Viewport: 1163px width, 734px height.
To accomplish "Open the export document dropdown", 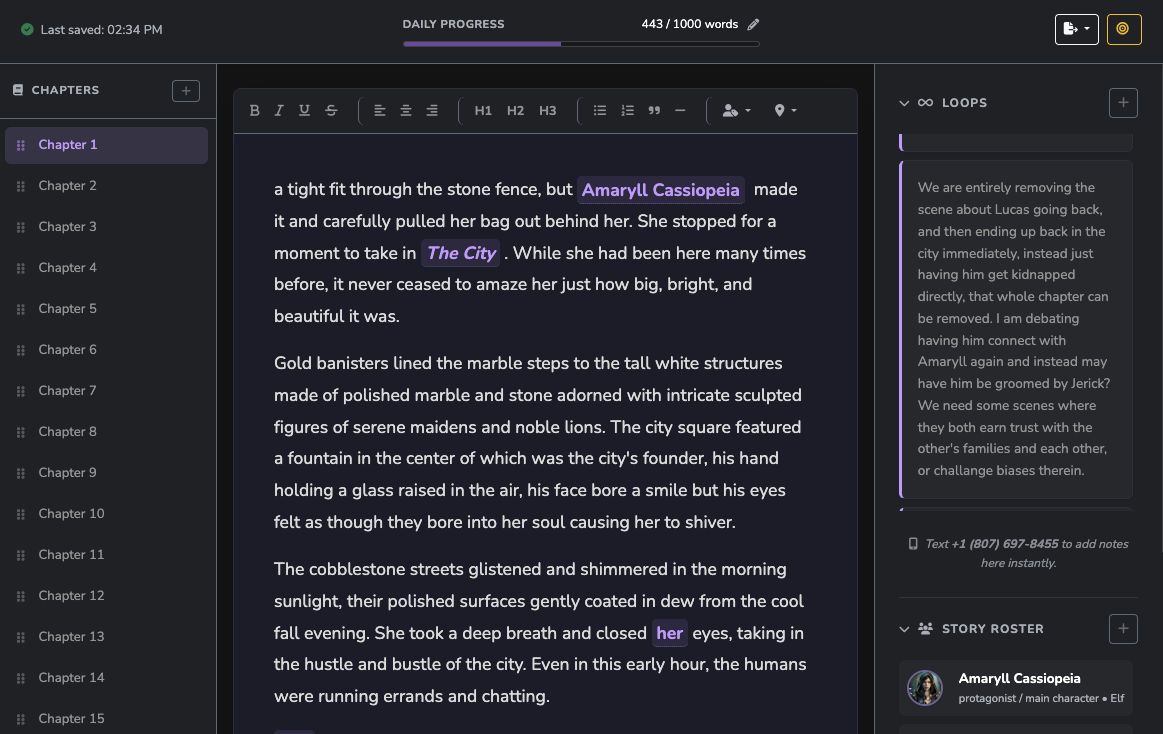I will [1076, 29].
